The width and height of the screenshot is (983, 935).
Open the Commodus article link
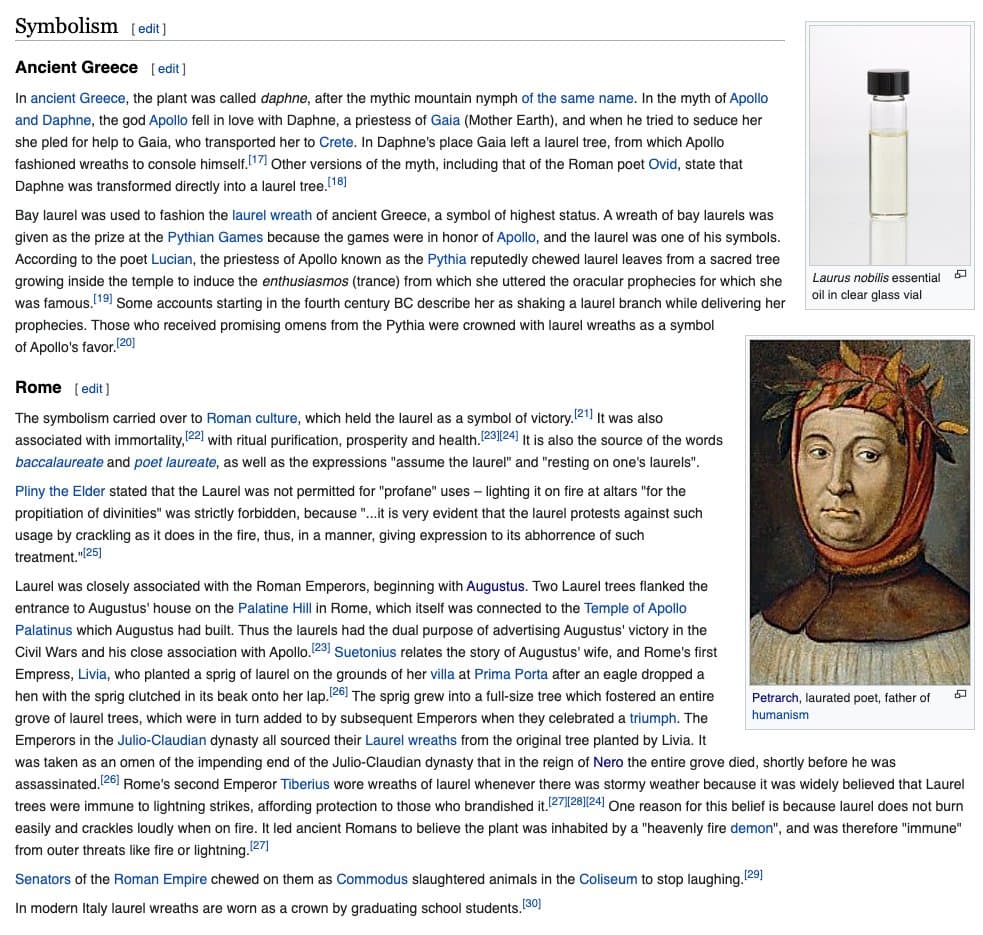pyautogui.click(x=372, y=879)
